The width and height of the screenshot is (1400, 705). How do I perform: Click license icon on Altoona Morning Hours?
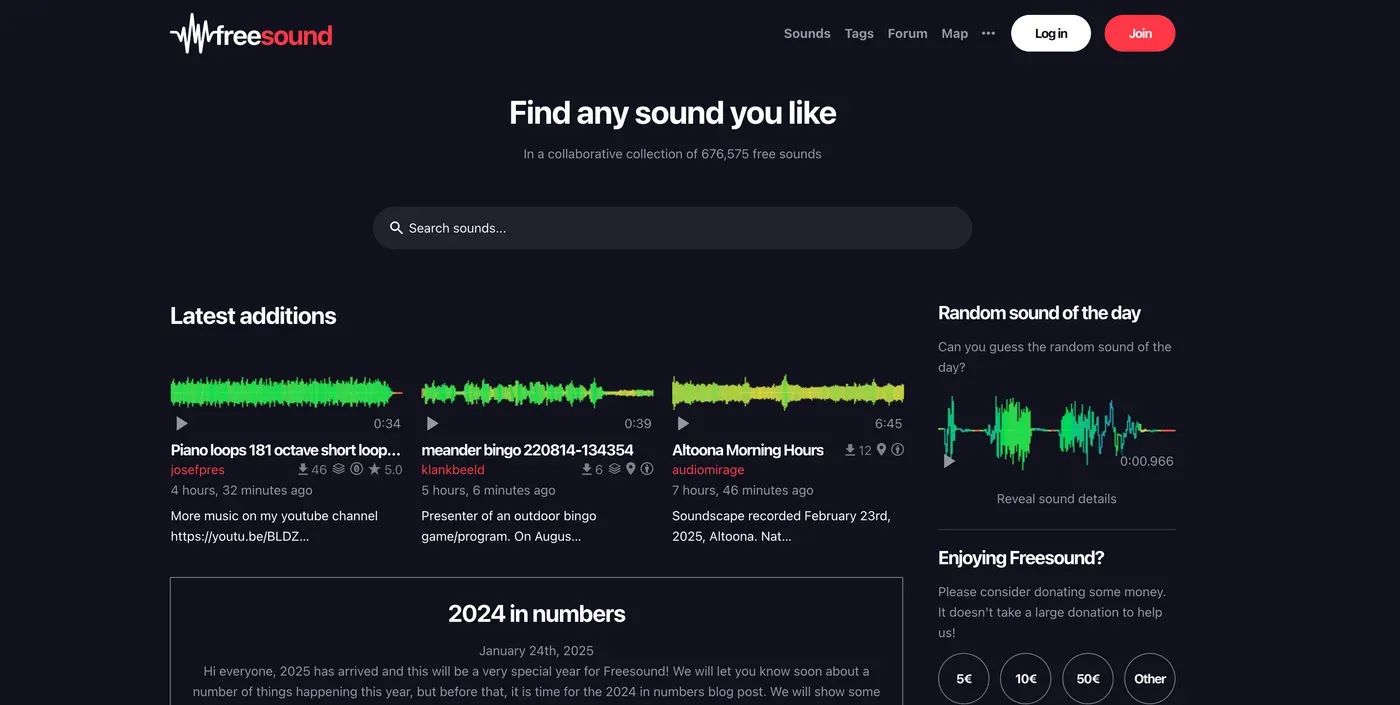[x=897, y=450]
